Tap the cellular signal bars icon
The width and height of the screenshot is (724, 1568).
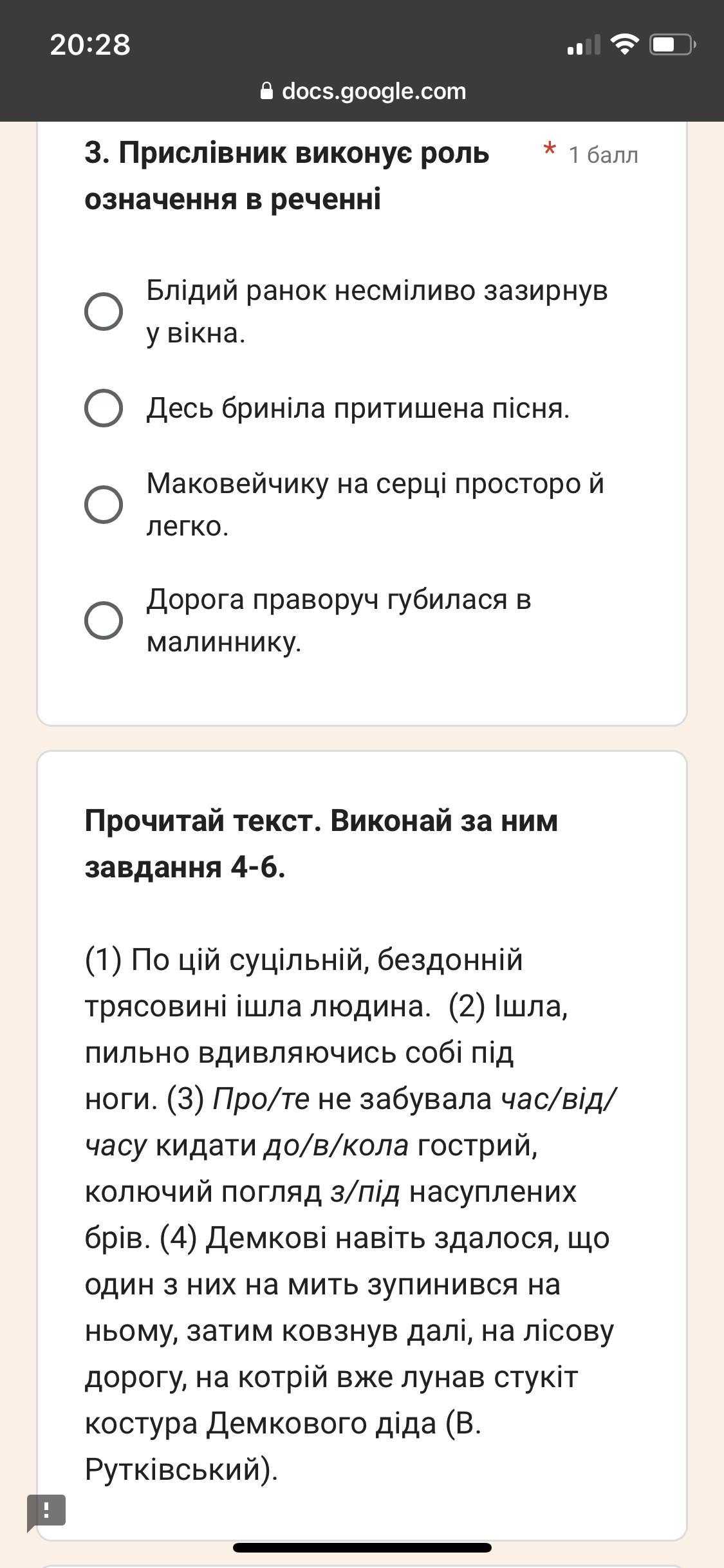583,46
